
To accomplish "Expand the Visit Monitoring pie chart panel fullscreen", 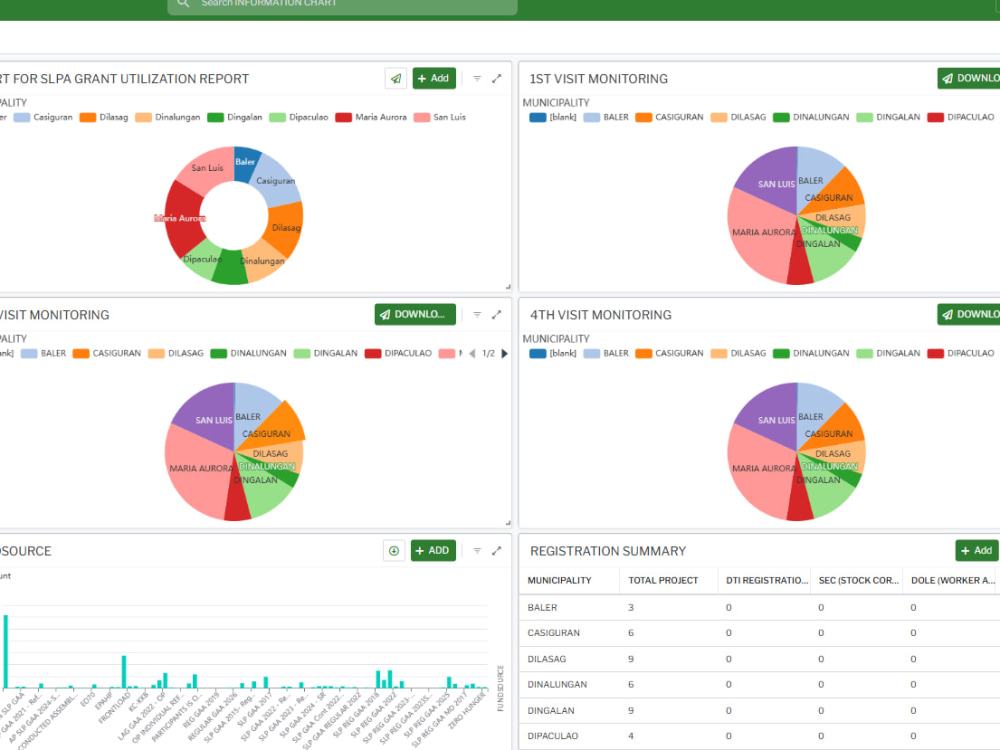I will (497, 314).
